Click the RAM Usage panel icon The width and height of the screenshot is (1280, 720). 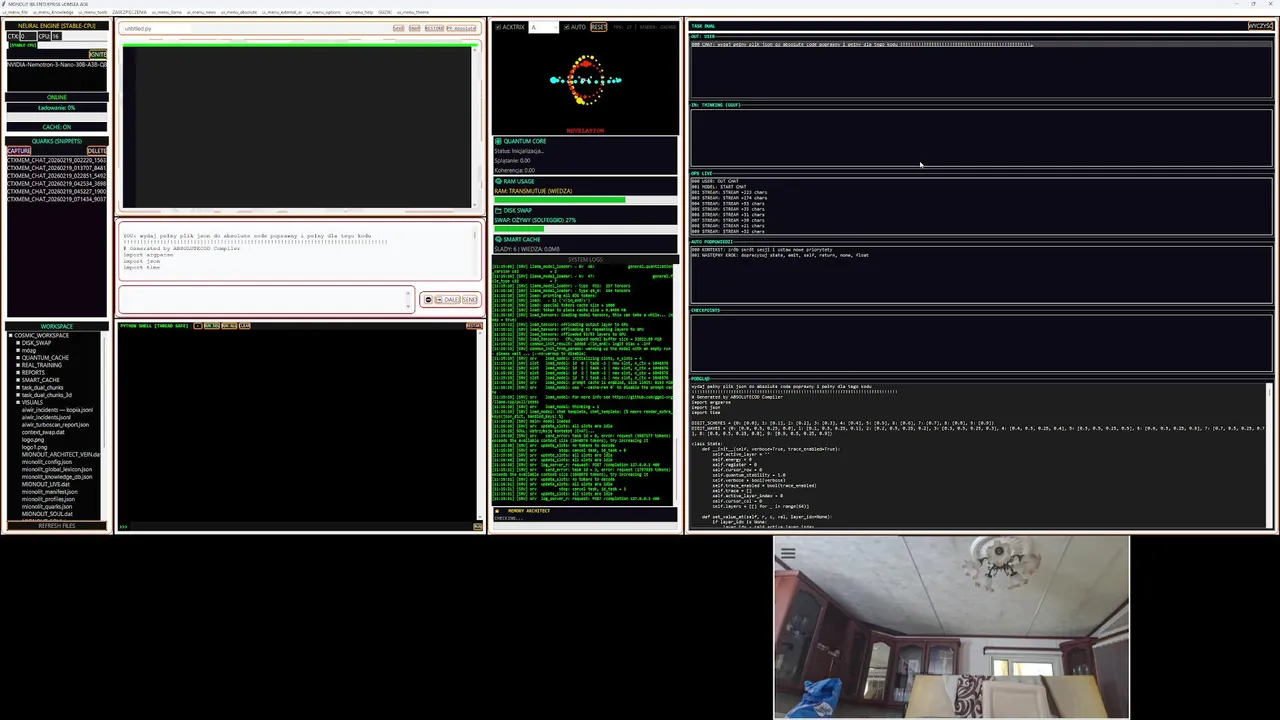point(498,181)
